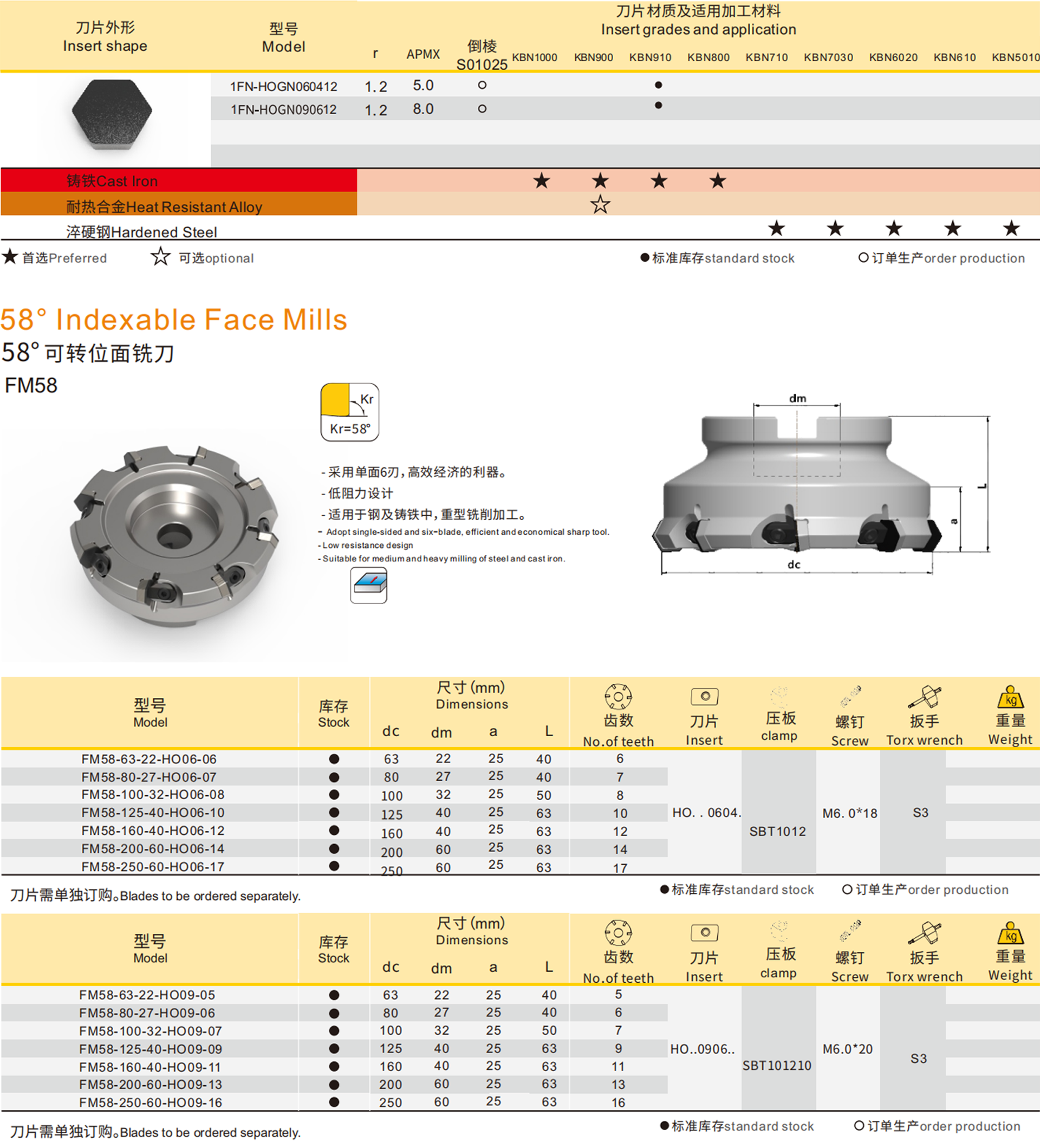Click the clamp icon in first table
The height and width of the screenshot is (1148, 1040).
point(778,696)
